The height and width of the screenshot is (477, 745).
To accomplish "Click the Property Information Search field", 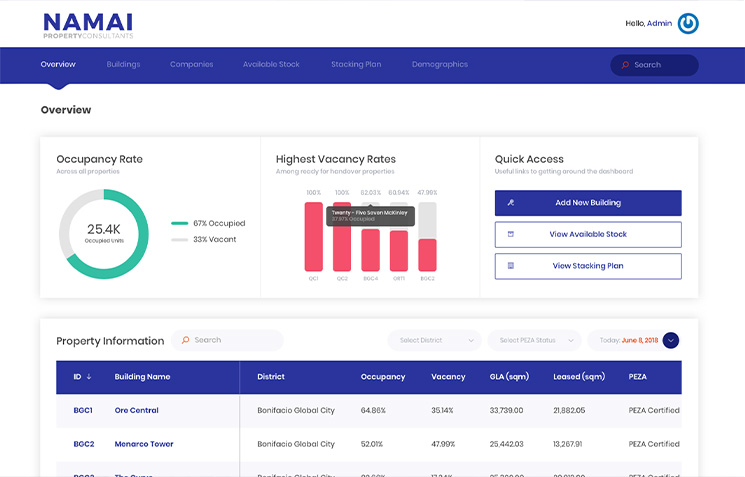I will point(227,340).
